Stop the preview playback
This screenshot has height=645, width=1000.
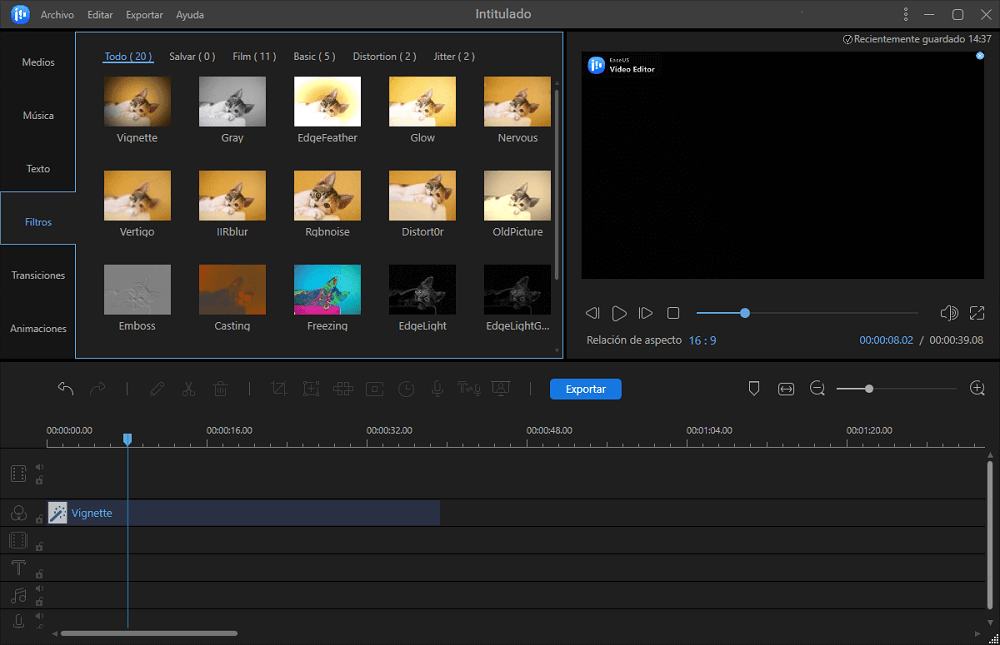click(673, 313)
